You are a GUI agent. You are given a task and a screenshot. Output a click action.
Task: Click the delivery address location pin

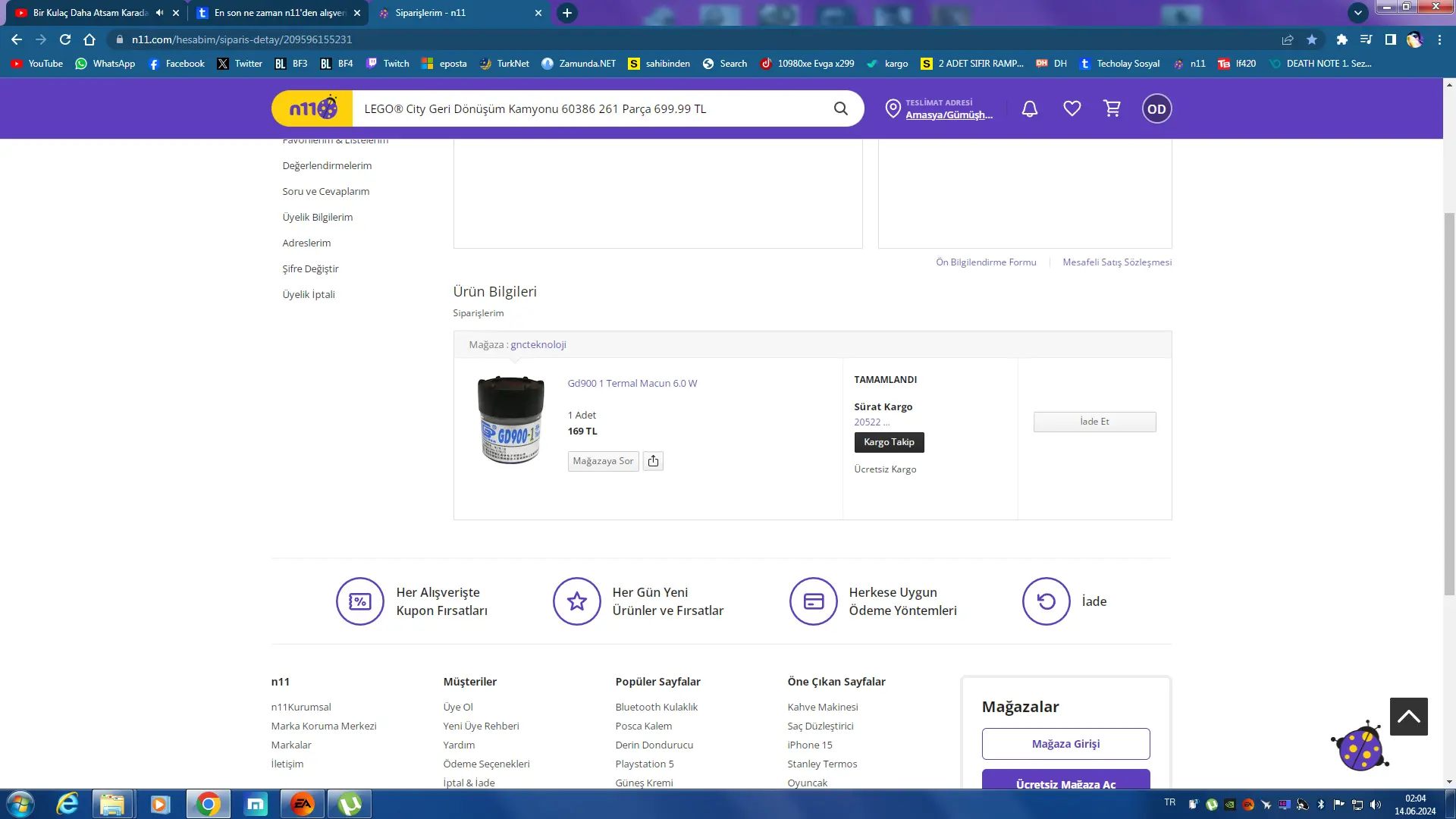point(893,109)
